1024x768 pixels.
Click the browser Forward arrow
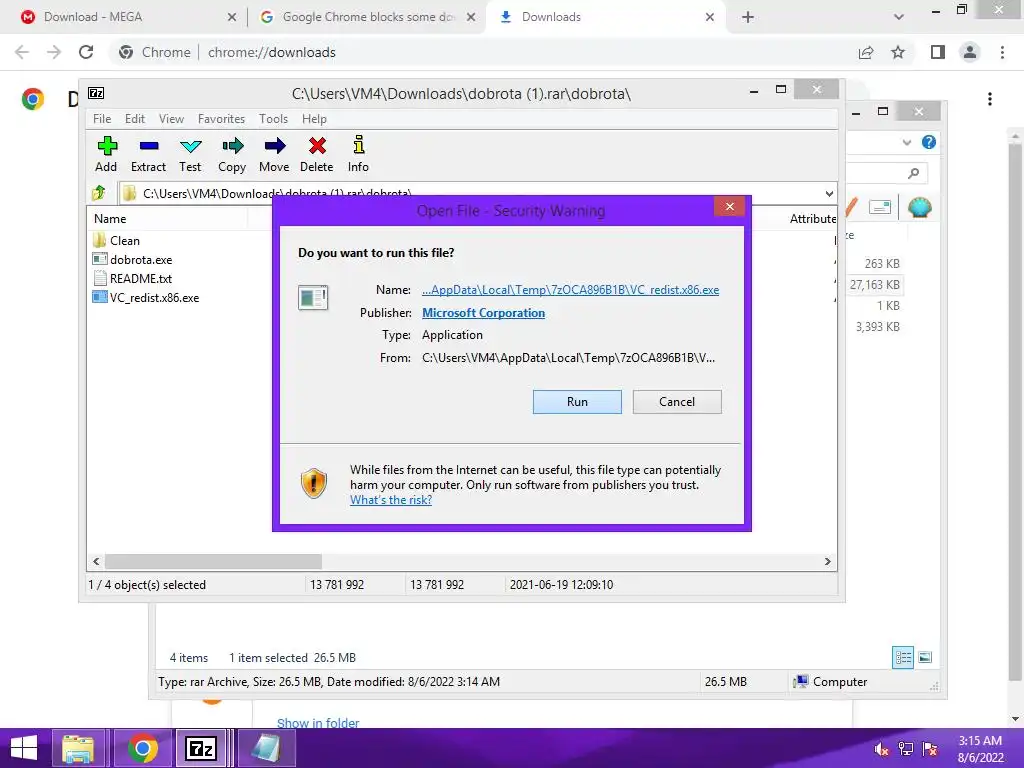pos(54,52)
